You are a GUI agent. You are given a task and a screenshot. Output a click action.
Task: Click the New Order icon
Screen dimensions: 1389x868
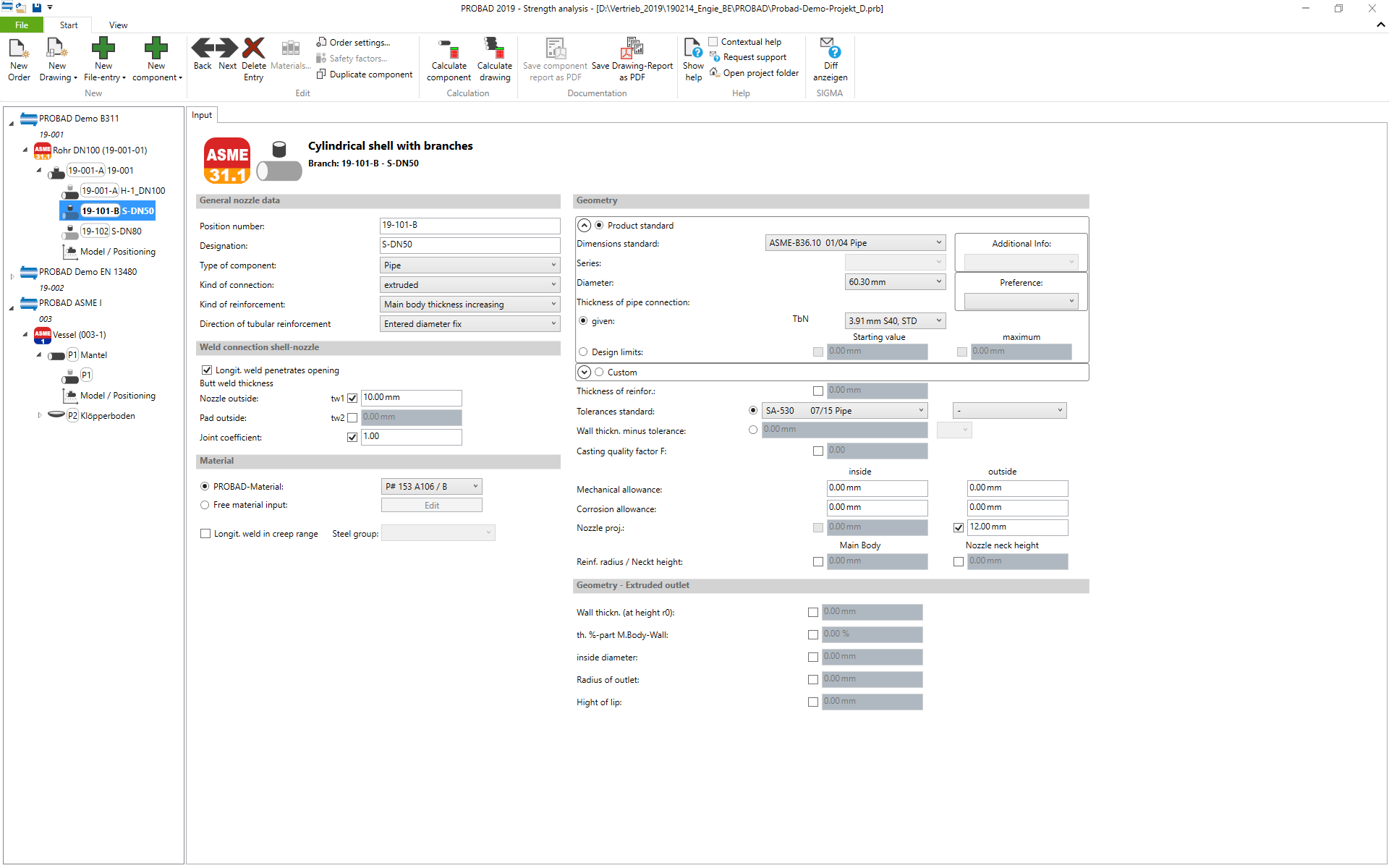point(19,49)
